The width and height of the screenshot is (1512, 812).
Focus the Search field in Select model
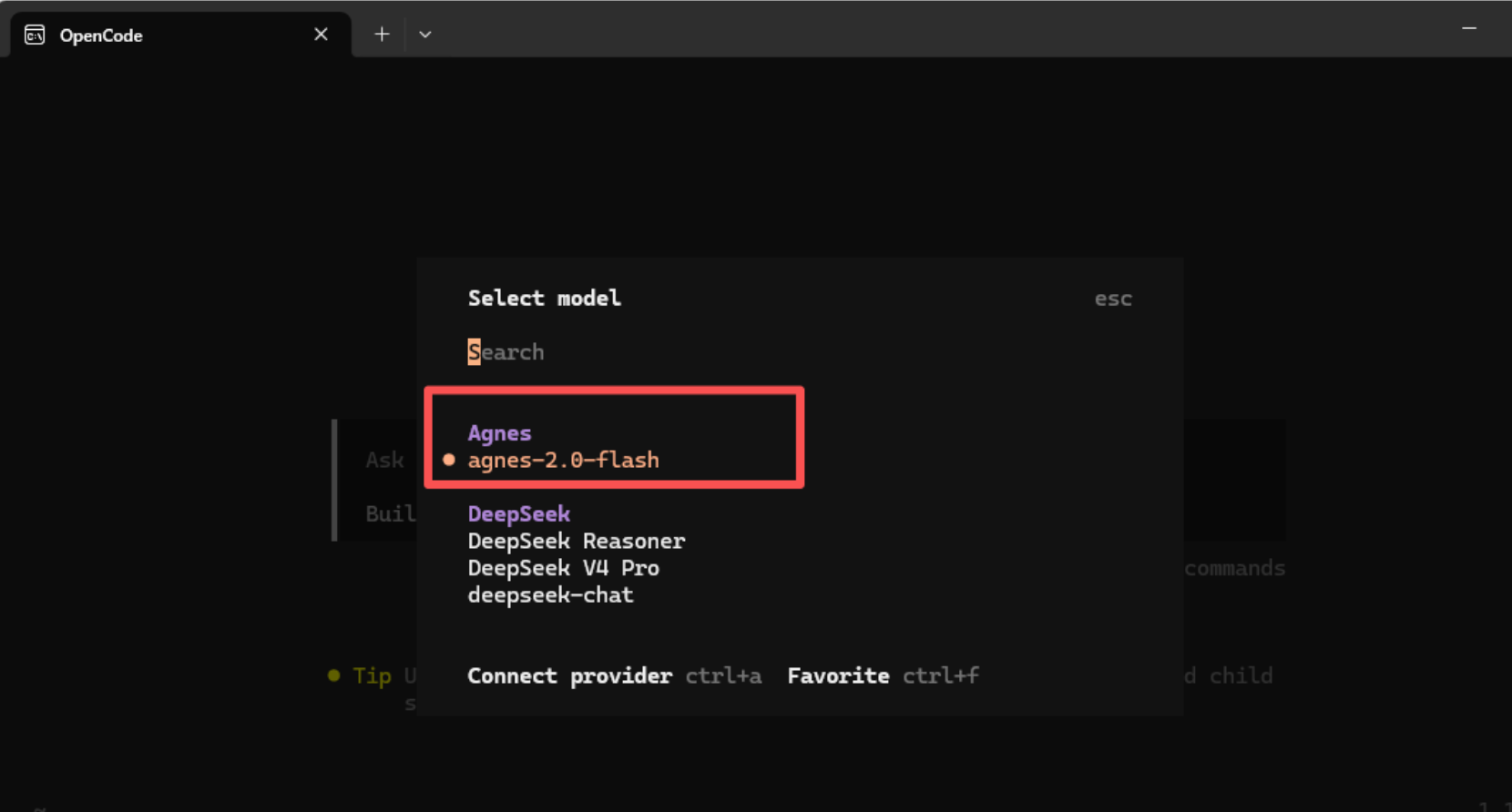(800, 352)
